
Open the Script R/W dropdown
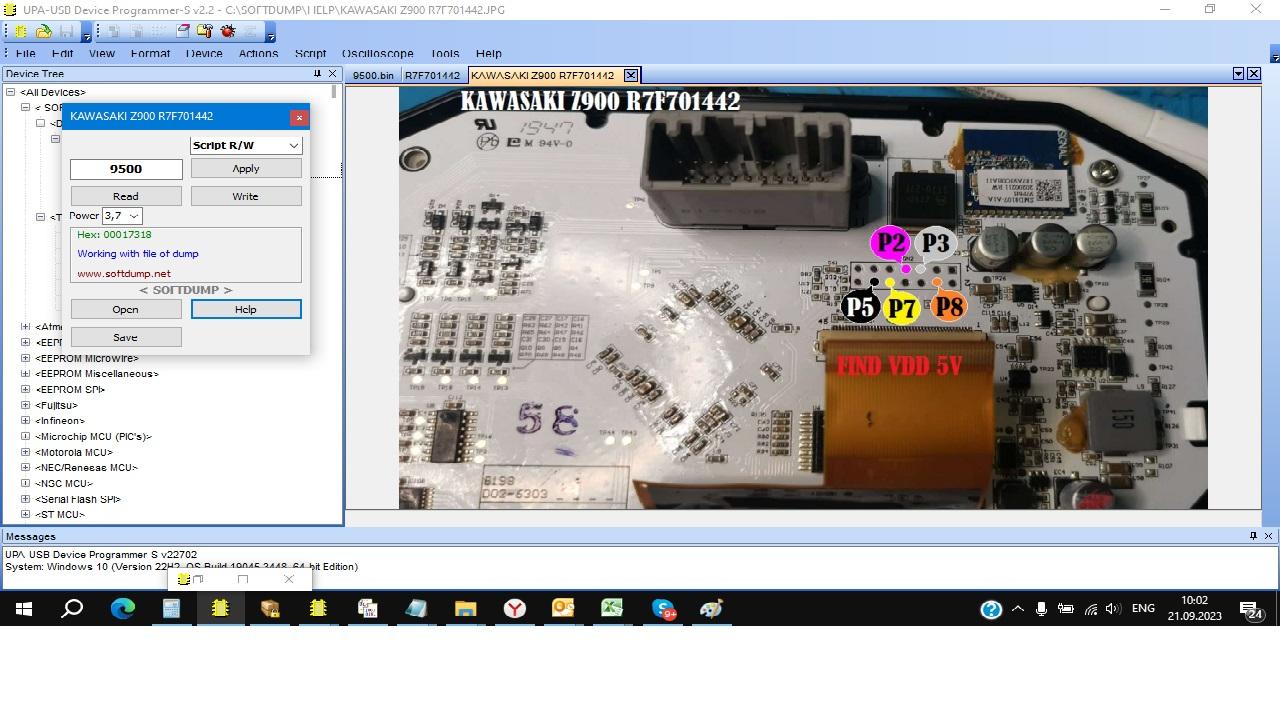point(293,145)
